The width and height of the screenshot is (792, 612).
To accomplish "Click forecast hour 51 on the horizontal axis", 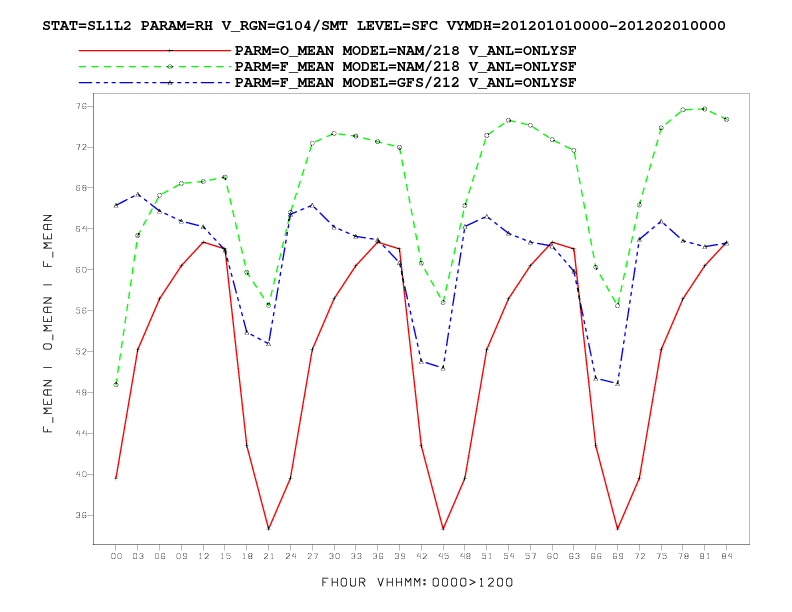I will tap(487, 556).
